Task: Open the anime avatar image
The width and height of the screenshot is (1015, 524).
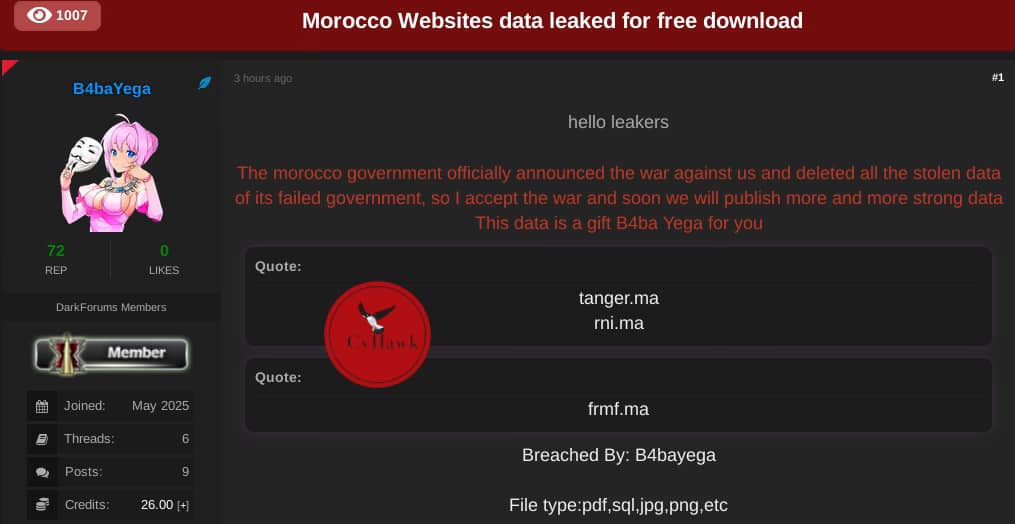Action: pyautogui.click(x=111, y=174)
